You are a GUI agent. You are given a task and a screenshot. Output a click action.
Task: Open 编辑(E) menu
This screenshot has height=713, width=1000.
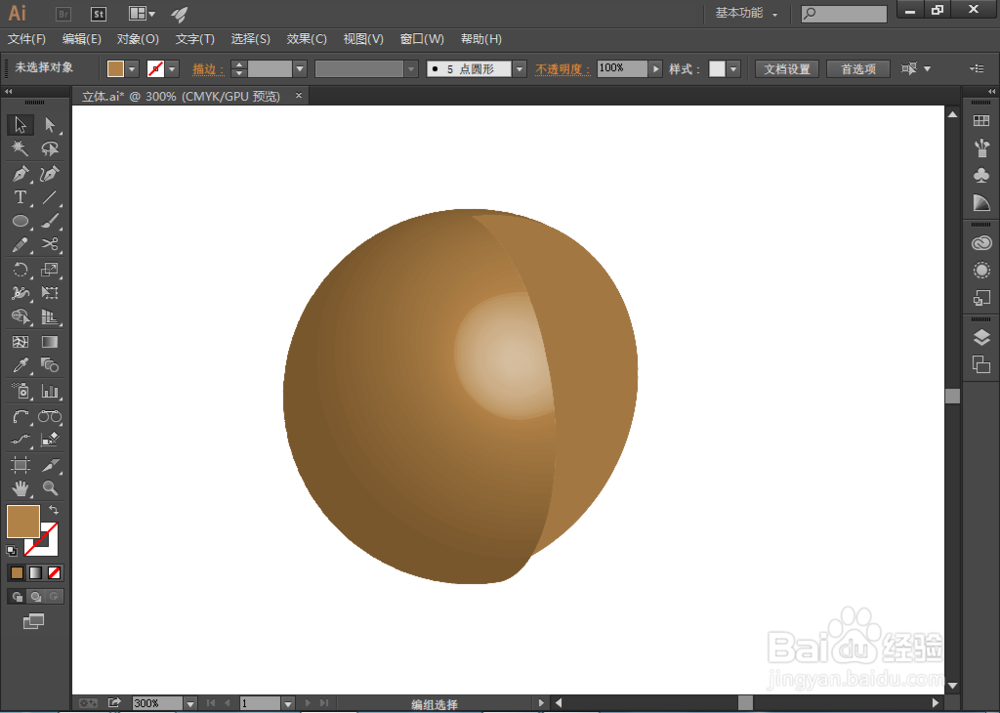[x=82, y=39]
